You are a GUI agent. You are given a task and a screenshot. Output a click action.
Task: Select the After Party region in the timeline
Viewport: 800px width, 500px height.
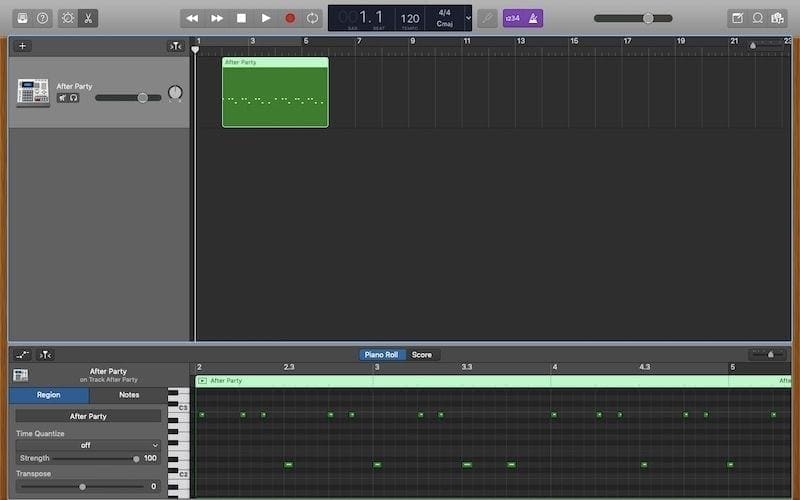[275, 92]
